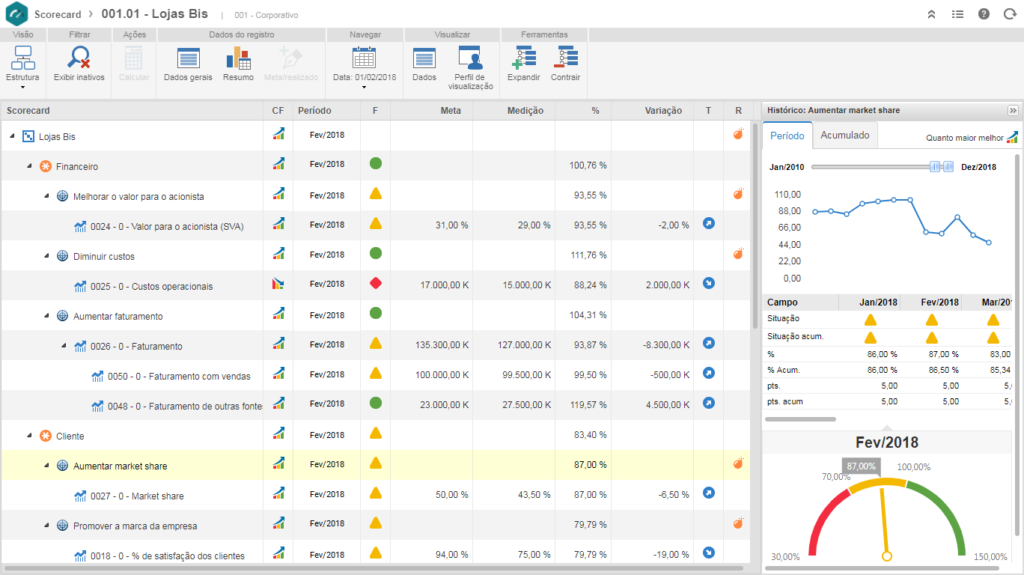
Task: Select the Período tab
Action: point(787,135)
